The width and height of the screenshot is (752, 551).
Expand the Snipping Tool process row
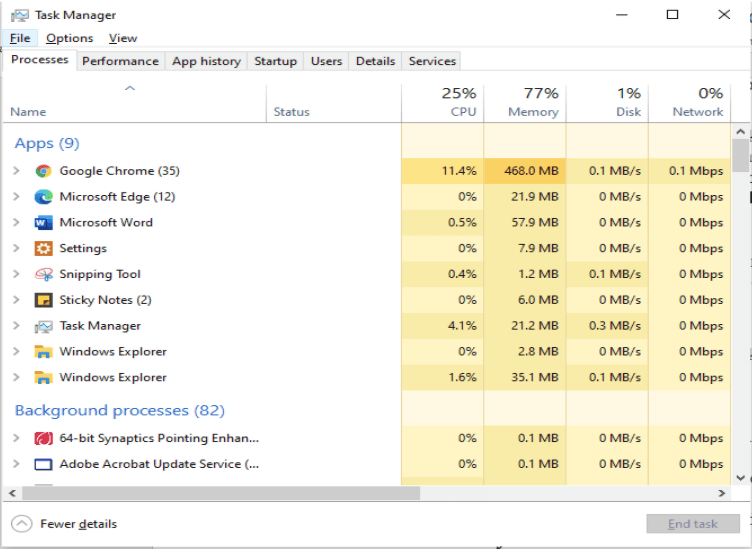pyautogui.click(x=16, y=274)
